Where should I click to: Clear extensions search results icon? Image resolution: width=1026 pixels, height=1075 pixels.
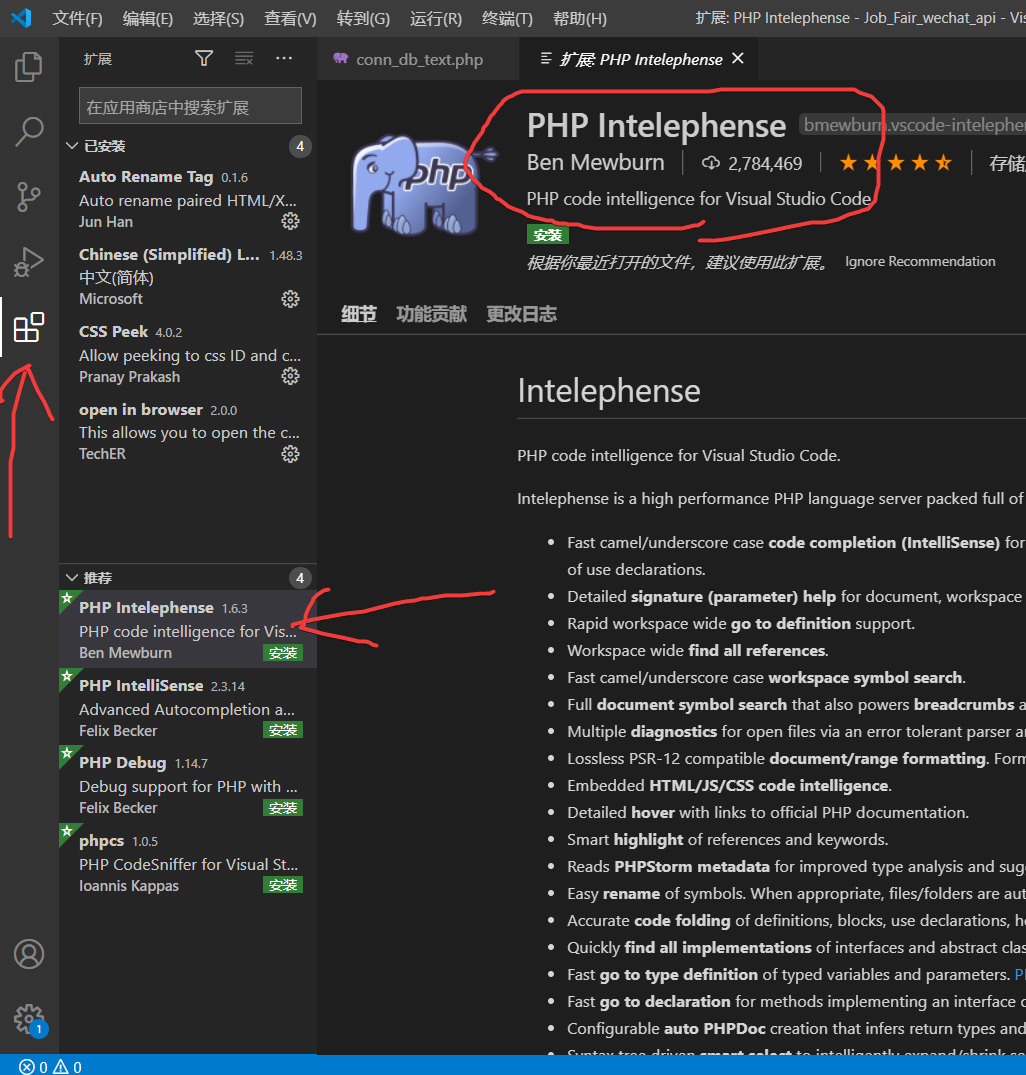244,58
